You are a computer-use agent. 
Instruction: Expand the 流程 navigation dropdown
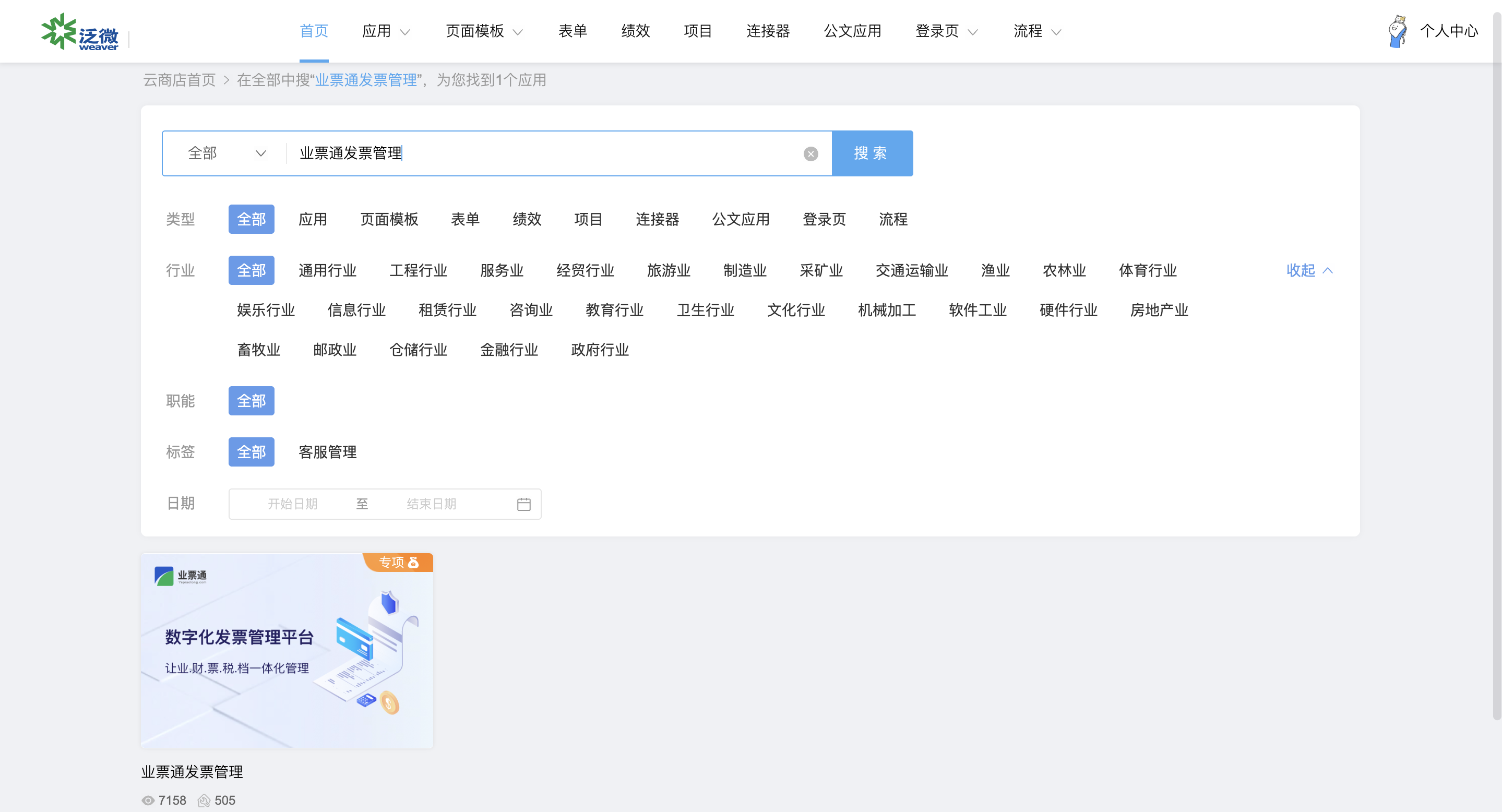1038,31
